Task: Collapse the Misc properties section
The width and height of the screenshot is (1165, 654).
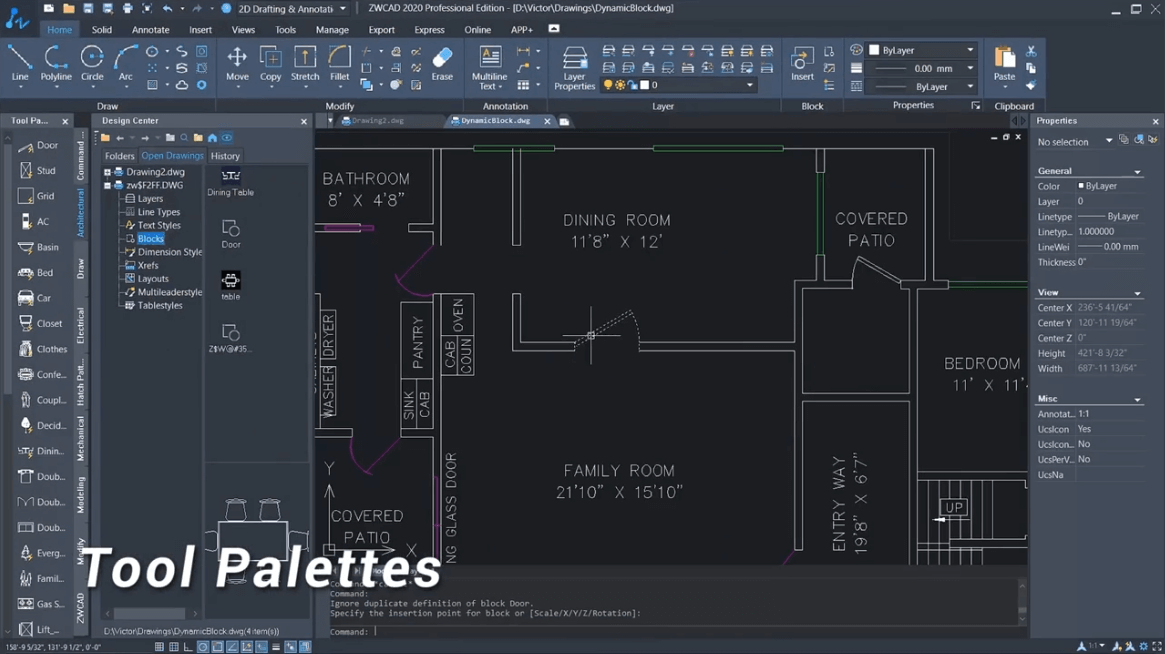Action: coord(1137,400)
